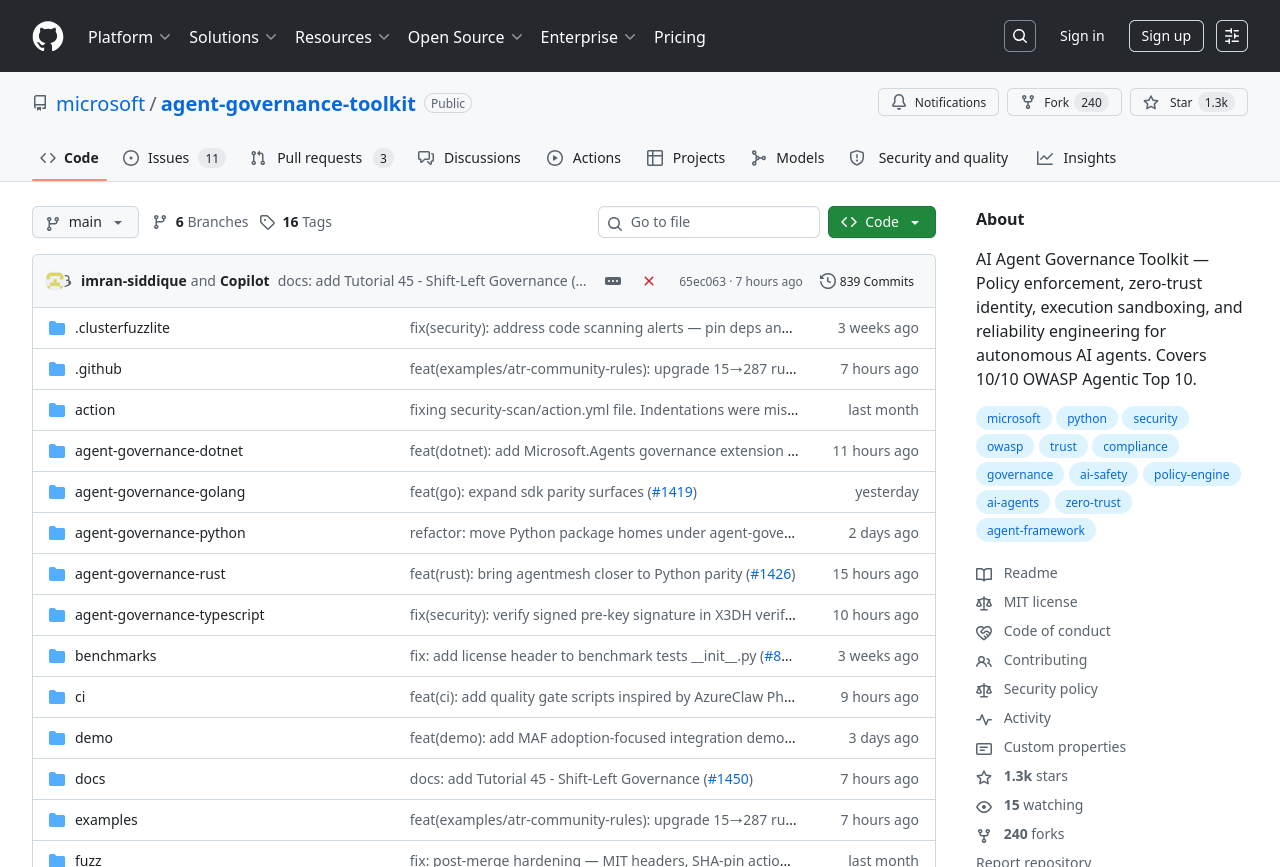
Task: Fork the repository
Action: [x=1055, y=102]
